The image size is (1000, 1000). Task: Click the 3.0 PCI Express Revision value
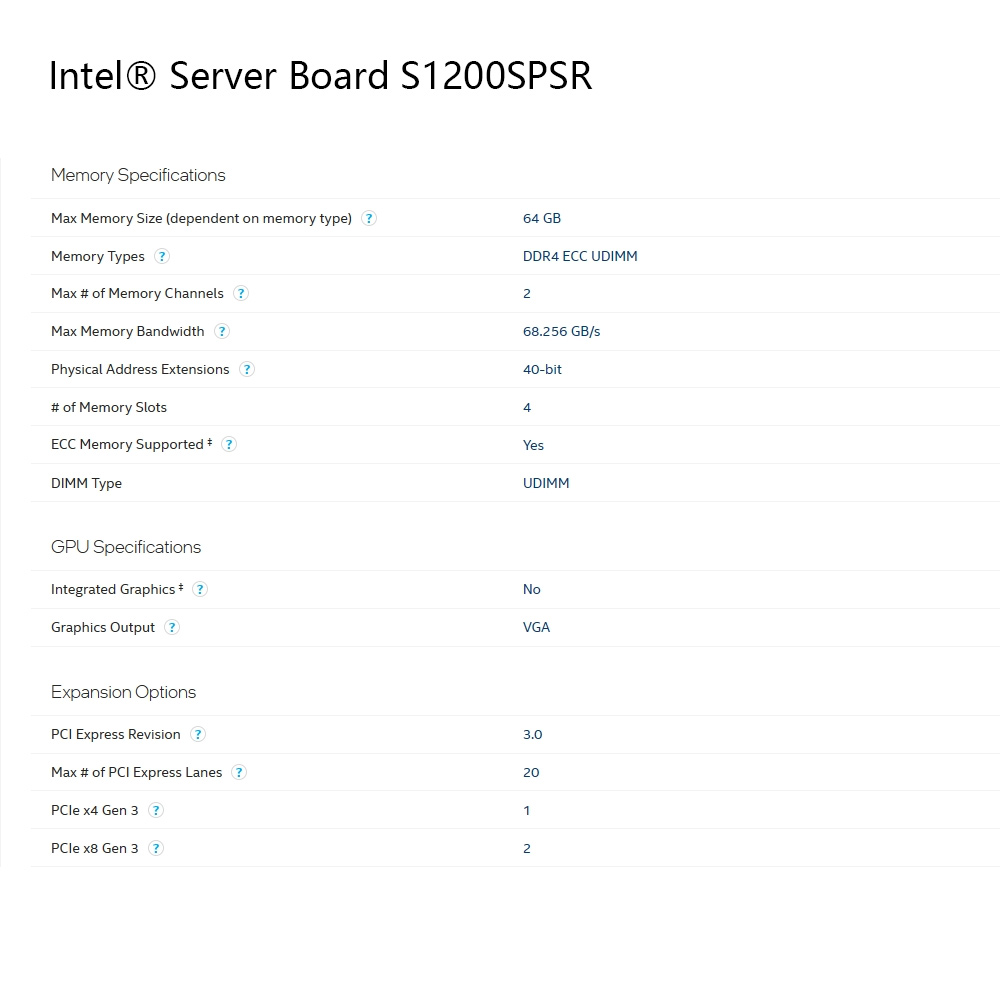533,734
